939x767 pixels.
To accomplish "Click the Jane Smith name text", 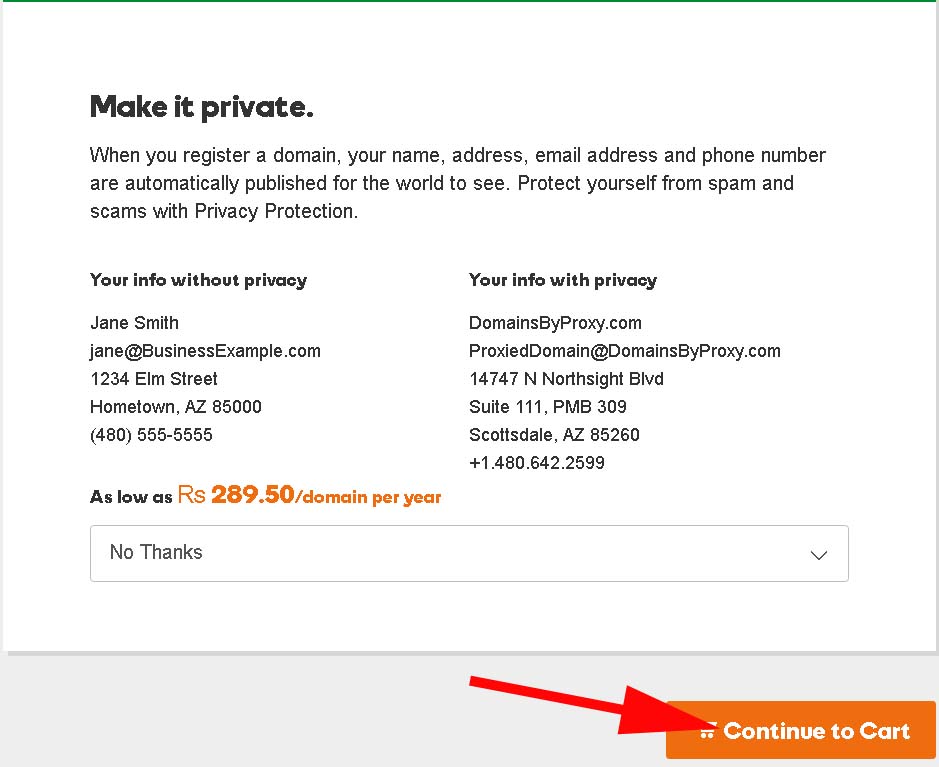I will pos(134,323).
